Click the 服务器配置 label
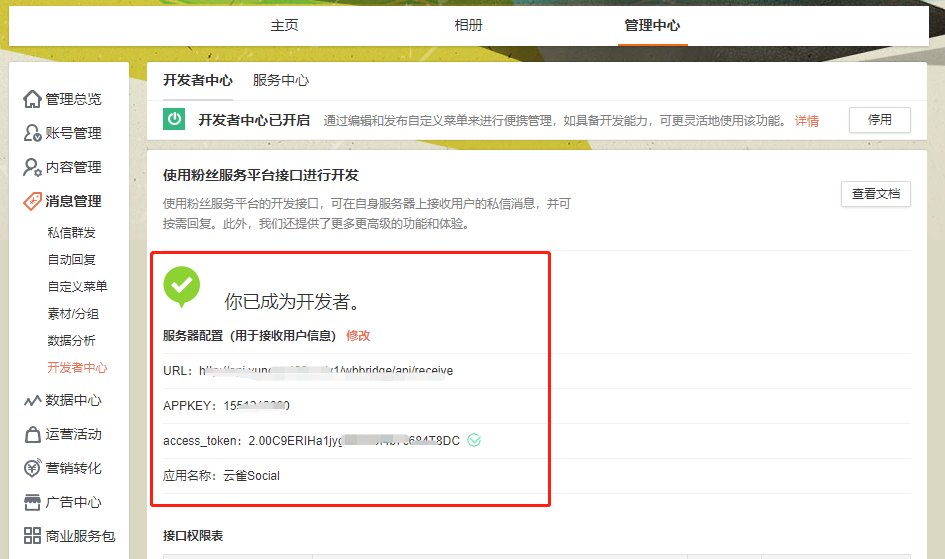Screen dimensions: 945x559 pos(250,336)
